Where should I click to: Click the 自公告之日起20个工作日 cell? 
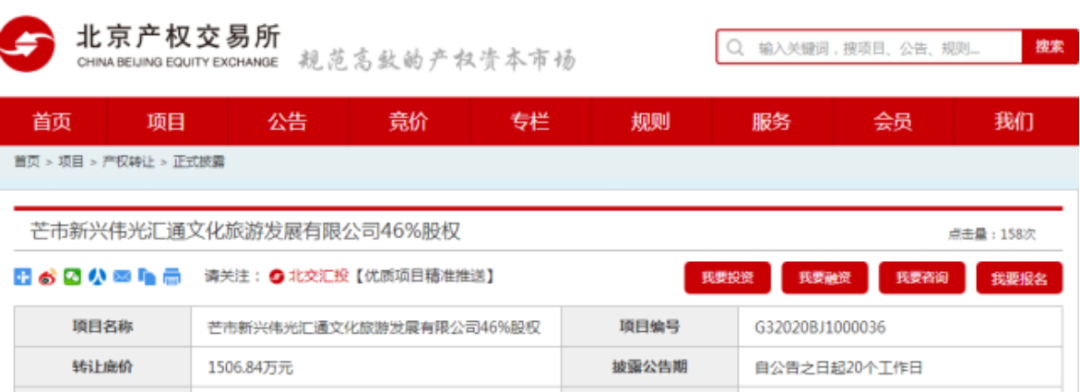coord(900,367)
